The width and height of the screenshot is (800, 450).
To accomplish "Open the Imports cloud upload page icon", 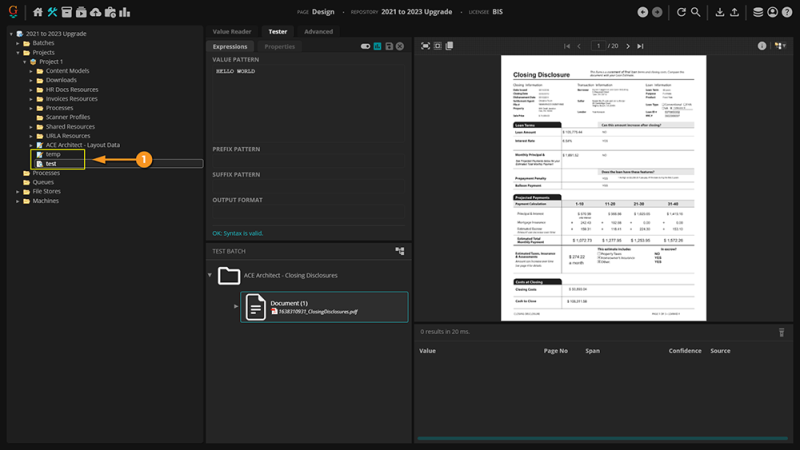I will point(95,12).
